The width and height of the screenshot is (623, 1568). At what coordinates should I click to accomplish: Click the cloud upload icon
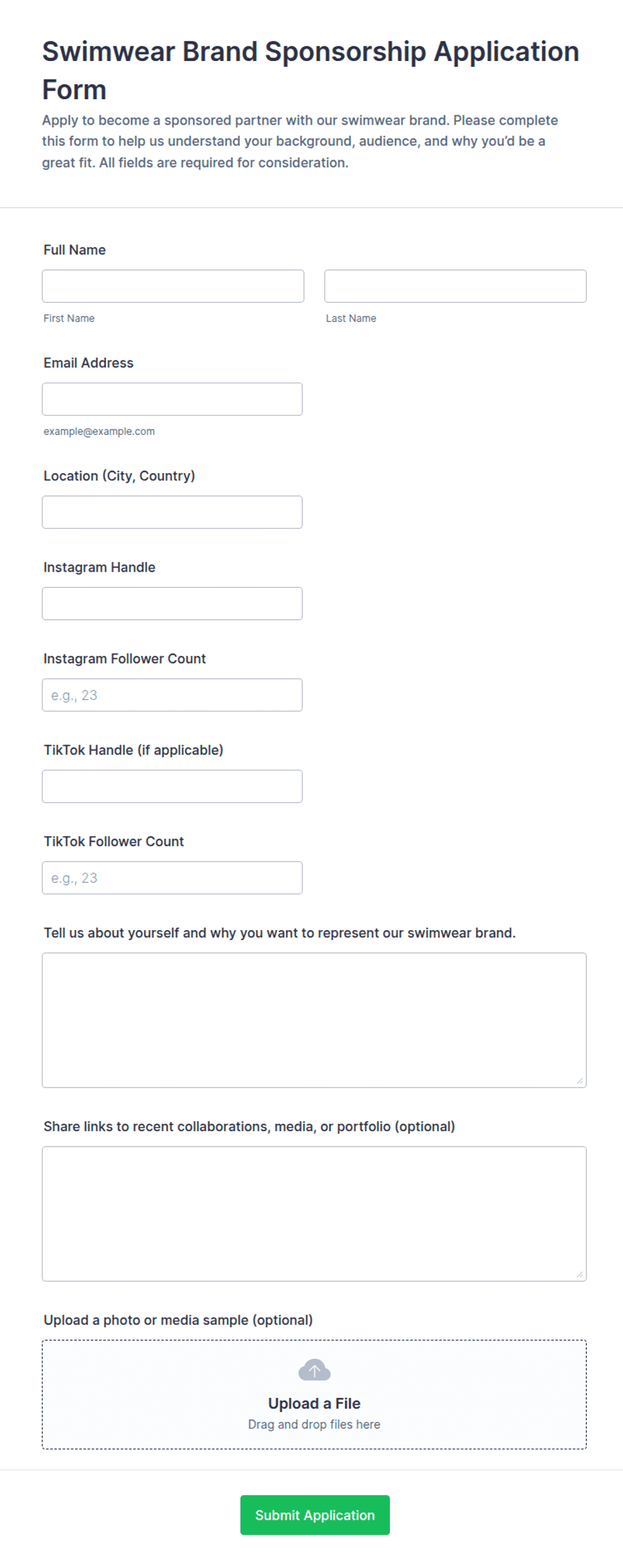click(314, 1370)
